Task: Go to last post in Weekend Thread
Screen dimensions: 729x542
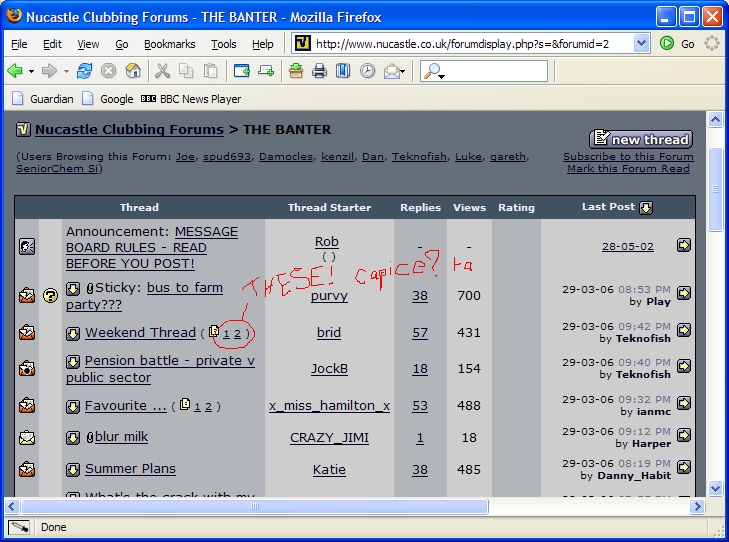Action: [684, 331]
